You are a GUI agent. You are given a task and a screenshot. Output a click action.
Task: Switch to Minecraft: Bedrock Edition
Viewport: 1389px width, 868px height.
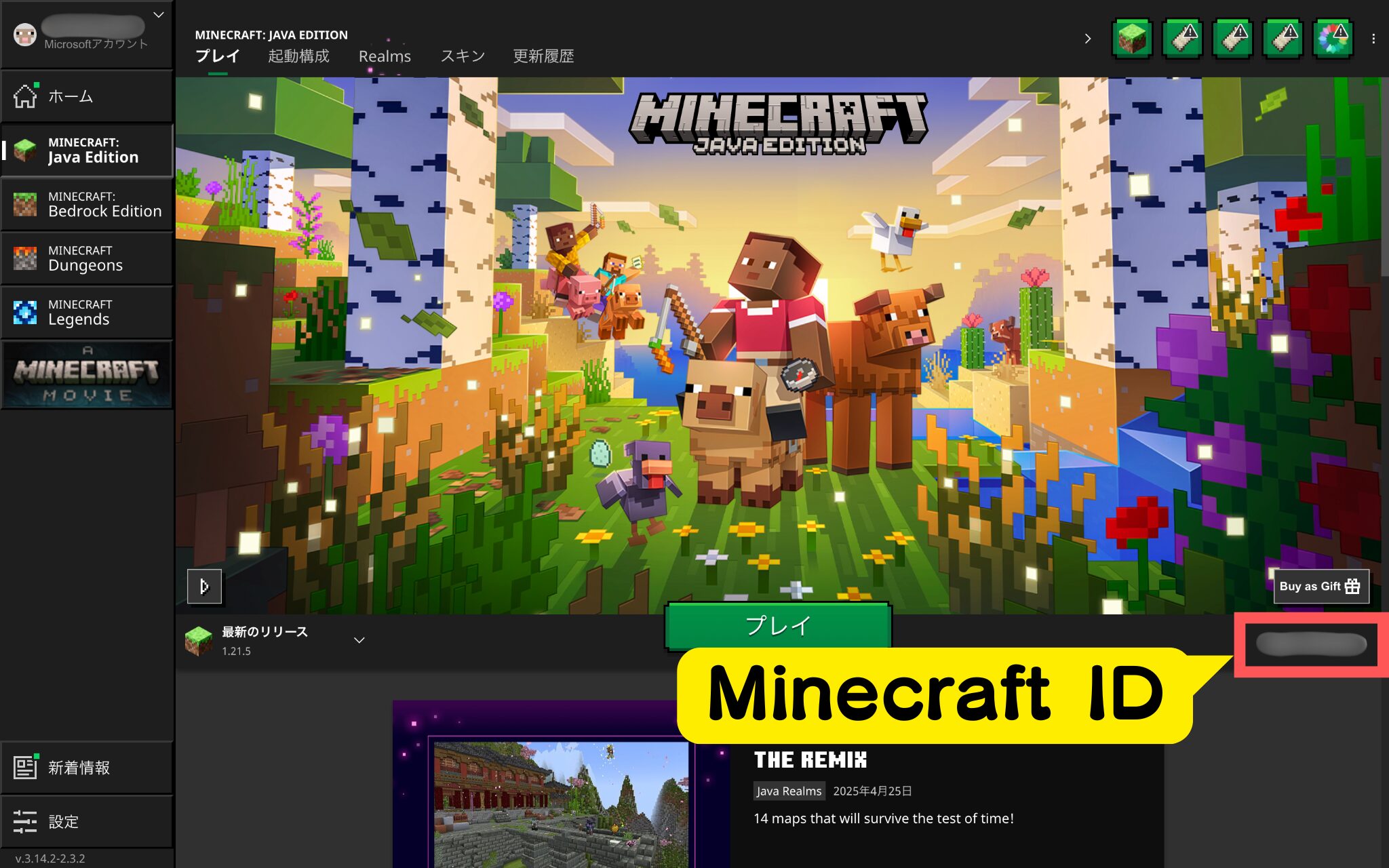click(87, 204)
